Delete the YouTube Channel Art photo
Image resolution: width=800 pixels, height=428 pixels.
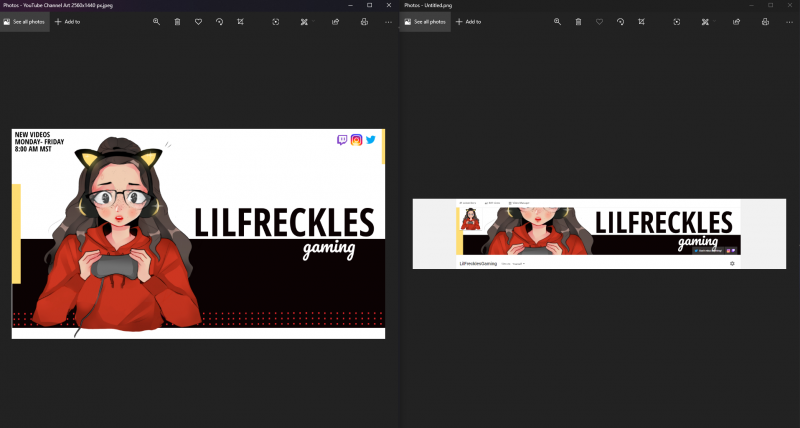click(x=177, y=21)
